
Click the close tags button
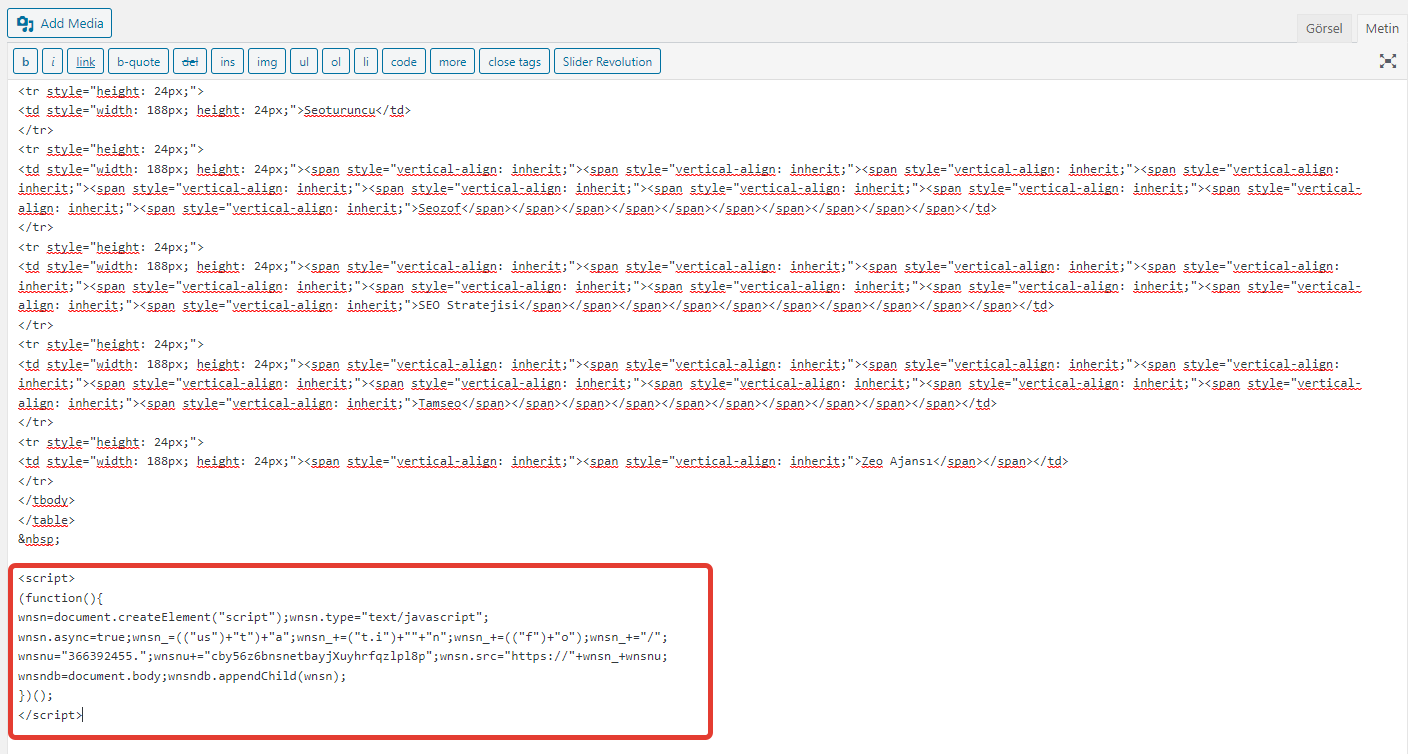[515, 62]
